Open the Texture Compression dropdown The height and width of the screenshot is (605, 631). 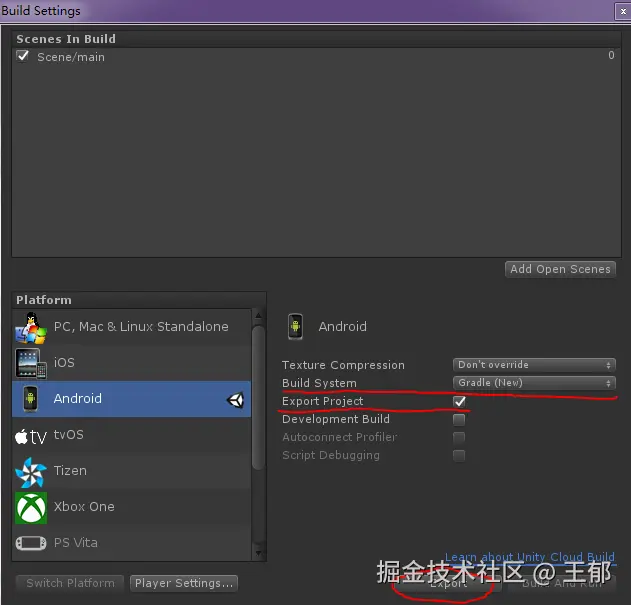[x=534, y=365]
